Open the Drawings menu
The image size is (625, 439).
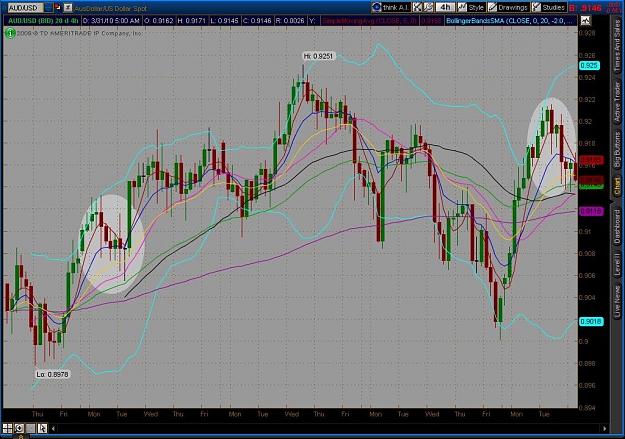click(x=508, y=7)
